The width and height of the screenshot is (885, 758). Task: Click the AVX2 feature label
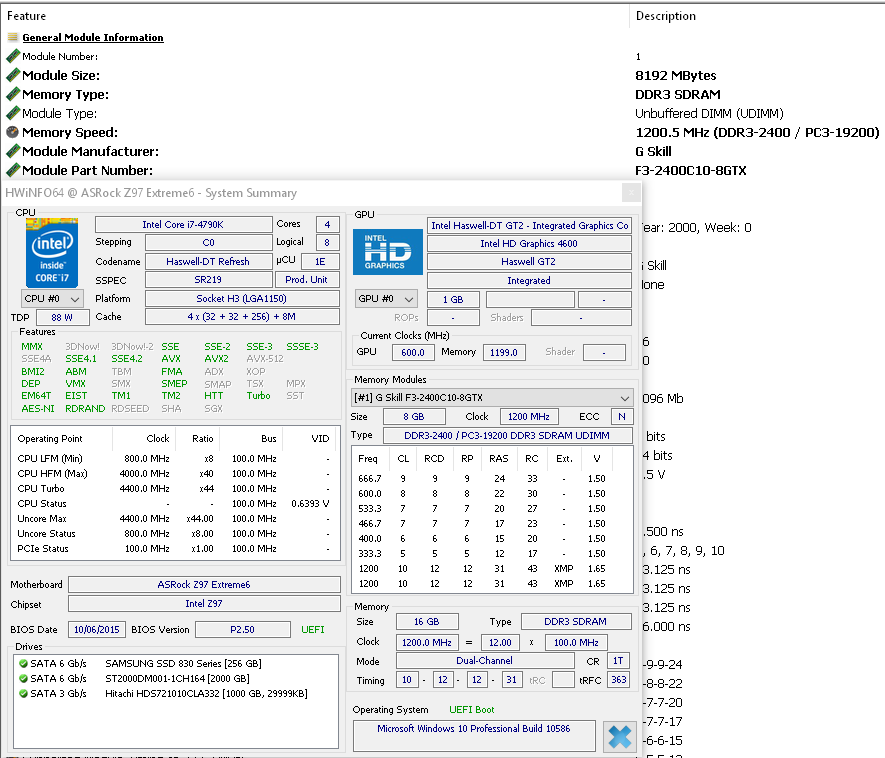click(x=216, y=359)
